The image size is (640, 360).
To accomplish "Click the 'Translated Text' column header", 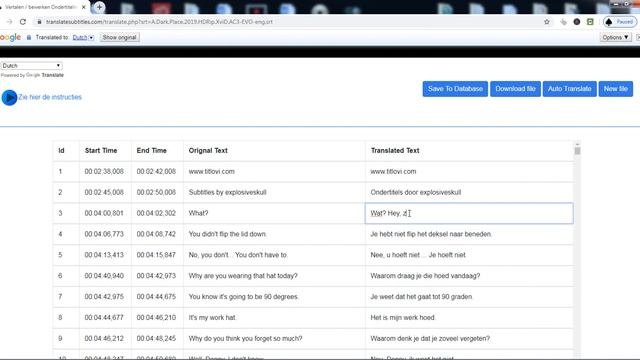I will [x=395, y=151].
